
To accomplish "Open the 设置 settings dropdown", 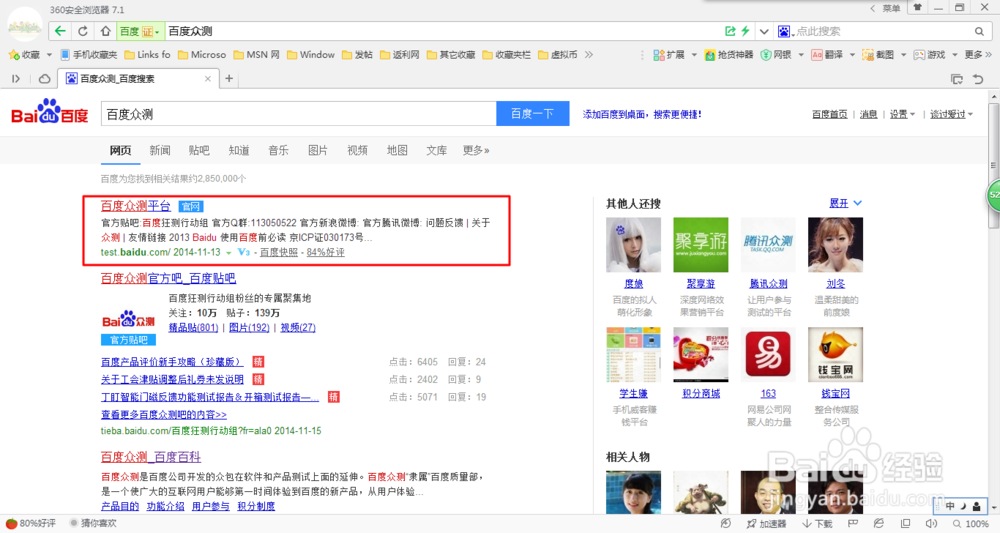I will (902, 114).
